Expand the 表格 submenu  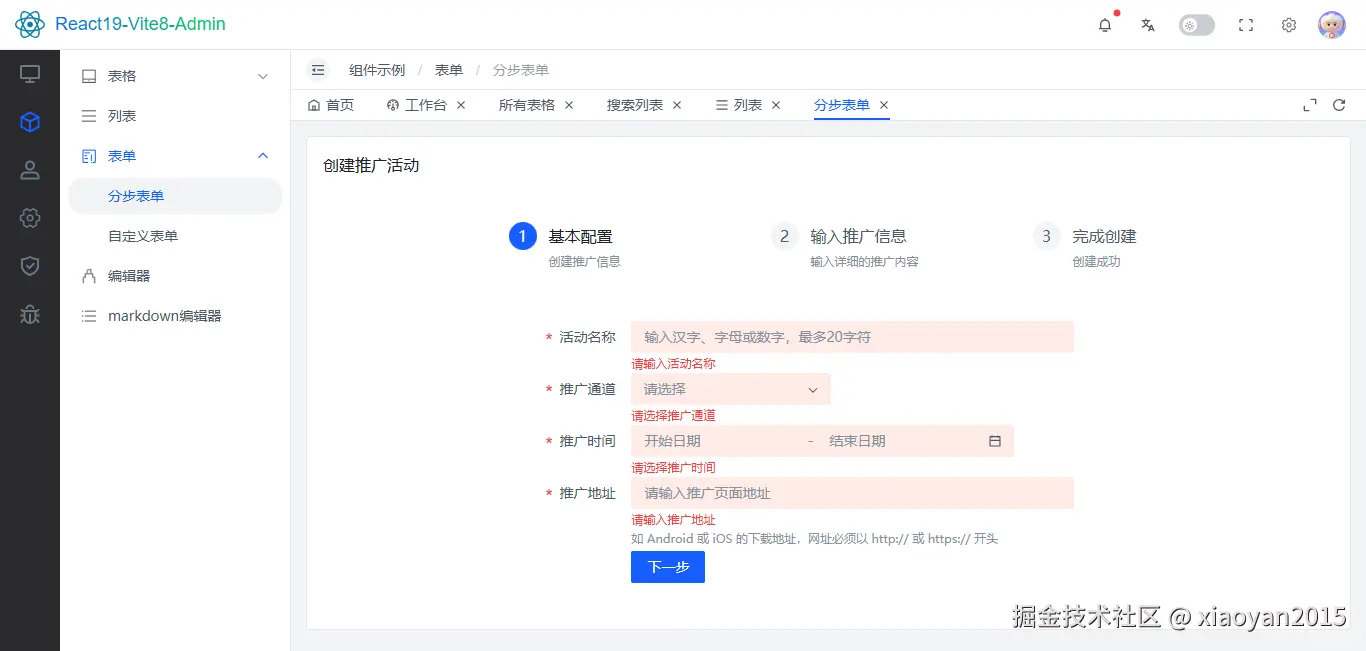(x=175, y=76)
